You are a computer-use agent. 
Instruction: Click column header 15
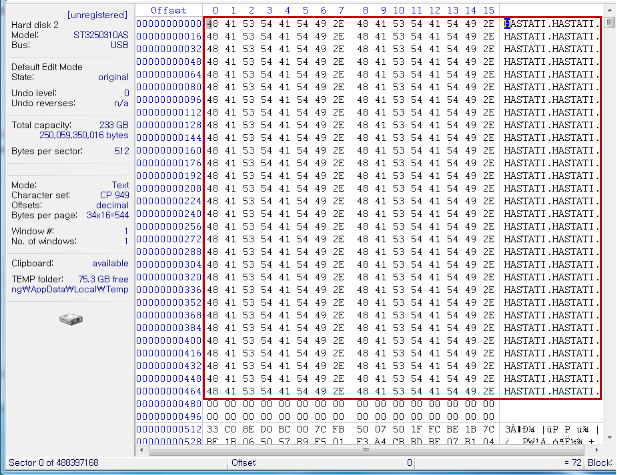(x=489, y=11)
